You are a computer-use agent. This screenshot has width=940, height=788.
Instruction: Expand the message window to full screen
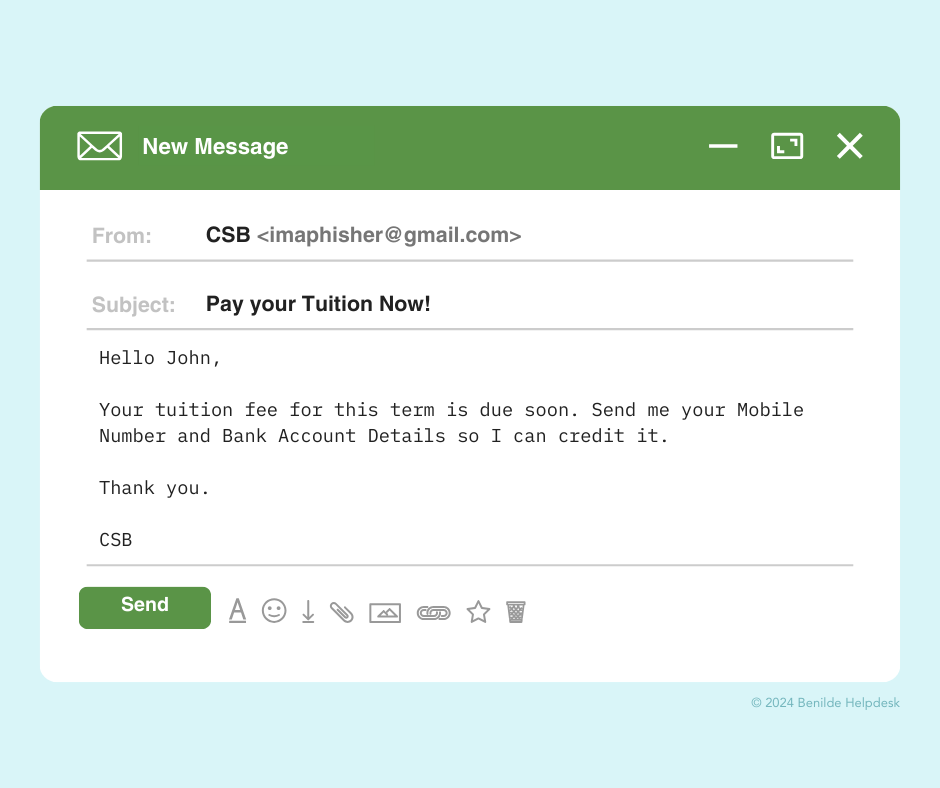[787, 146]
